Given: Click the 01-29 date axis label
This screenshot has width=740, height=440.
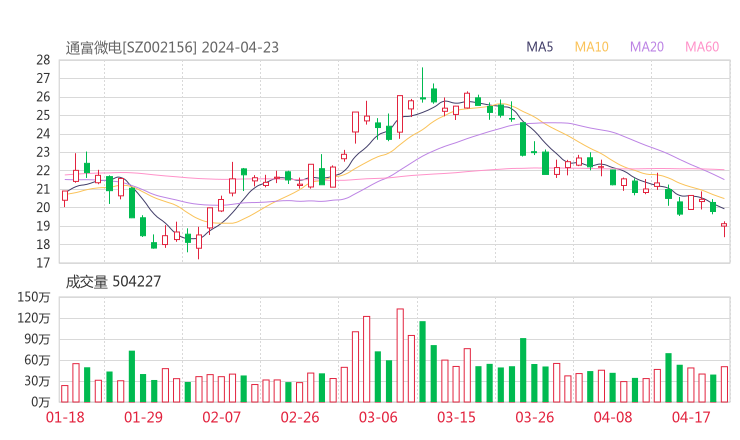Looking at the screenshot, I should 143,417.
